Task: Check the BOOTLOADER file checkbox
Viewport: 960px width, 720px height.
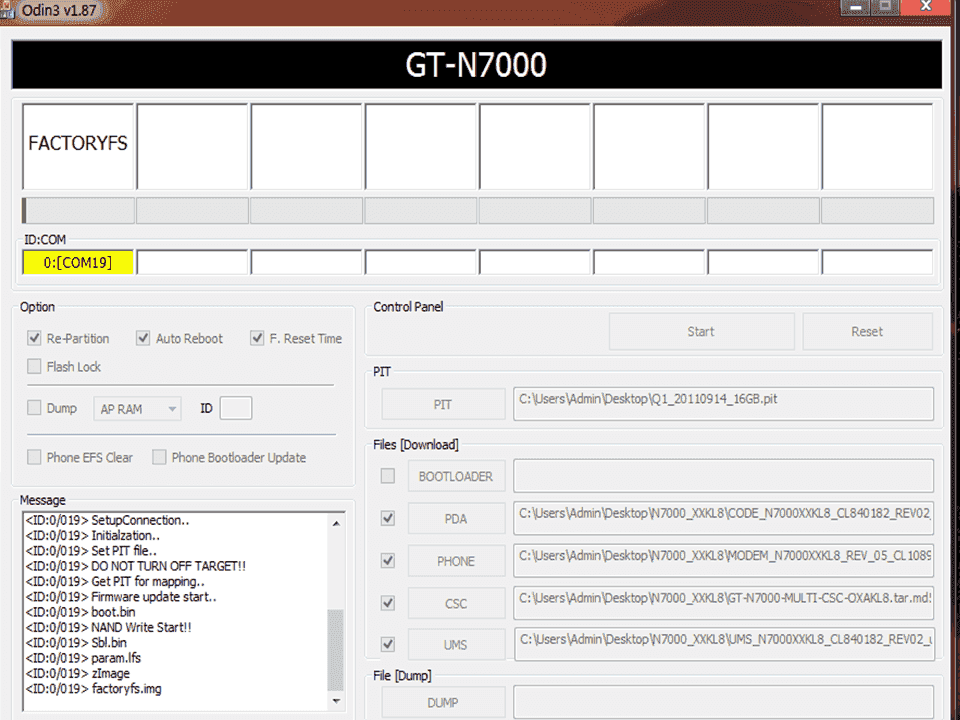Action: pos(388,476)
